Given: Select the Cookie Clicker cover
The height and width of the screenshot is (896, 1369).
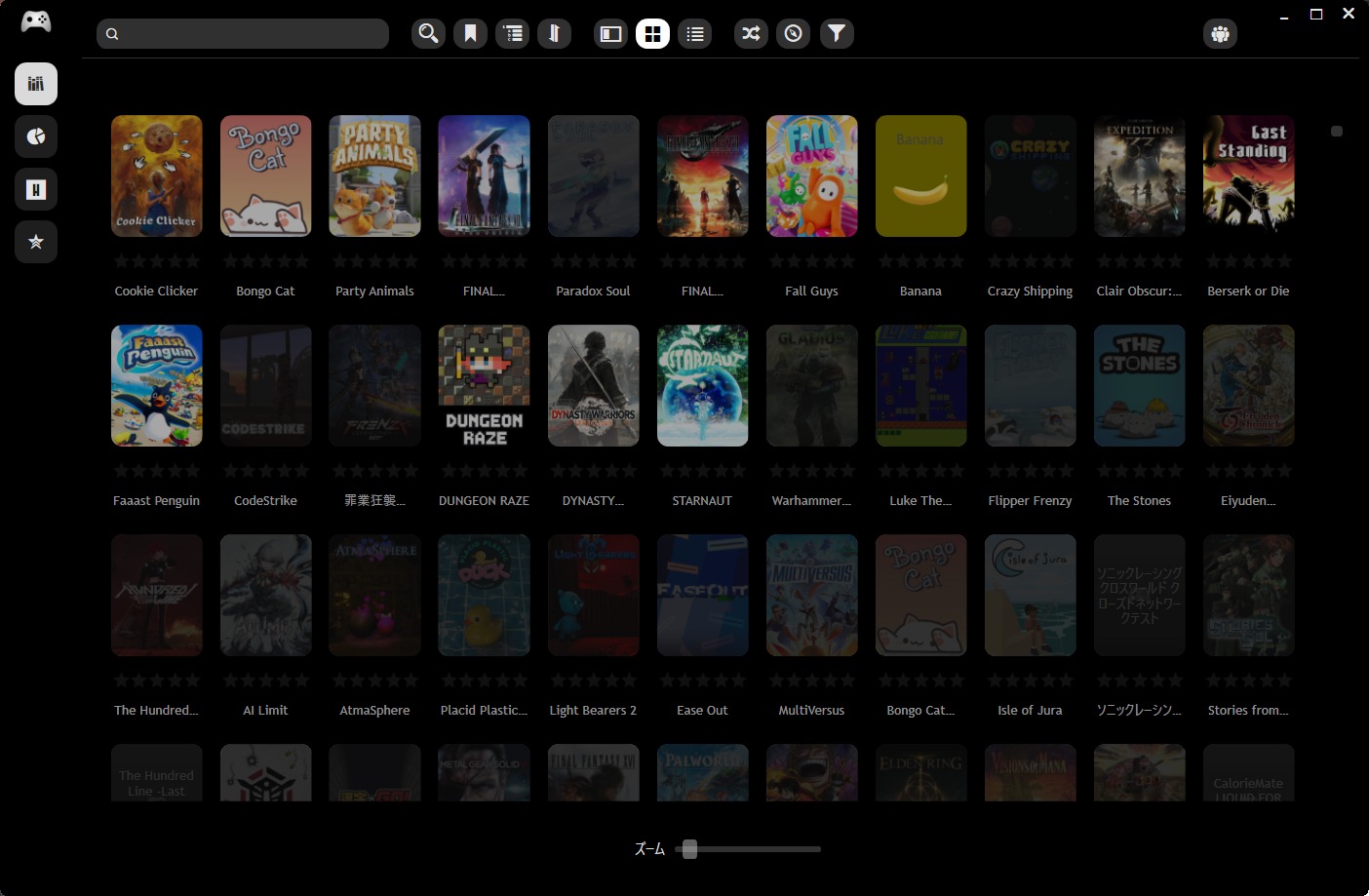Looking at the screenshot, I should click(x=156, y=176).
